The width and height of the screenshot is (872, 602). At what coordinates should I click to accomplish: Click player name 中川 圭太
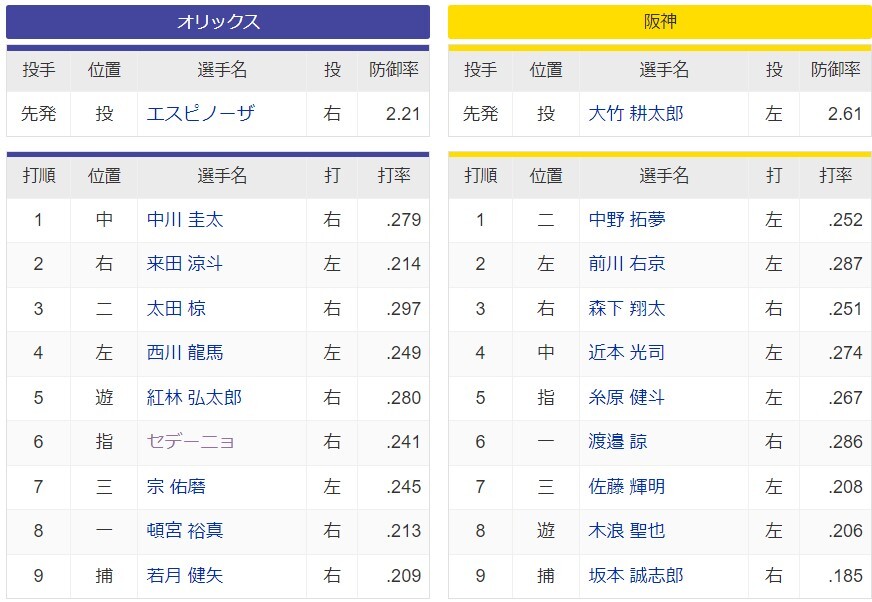[185, 219]
